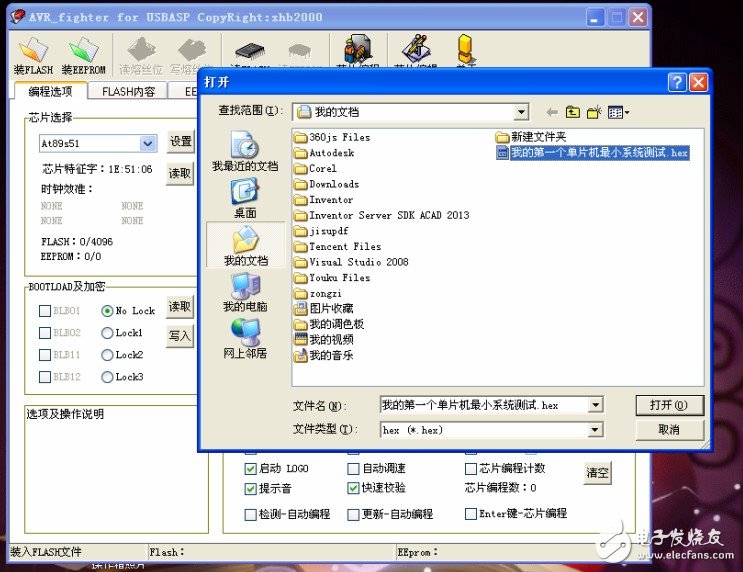
Task: Open 网上邻居 in the places bar
Action: (x=245, y=335)
